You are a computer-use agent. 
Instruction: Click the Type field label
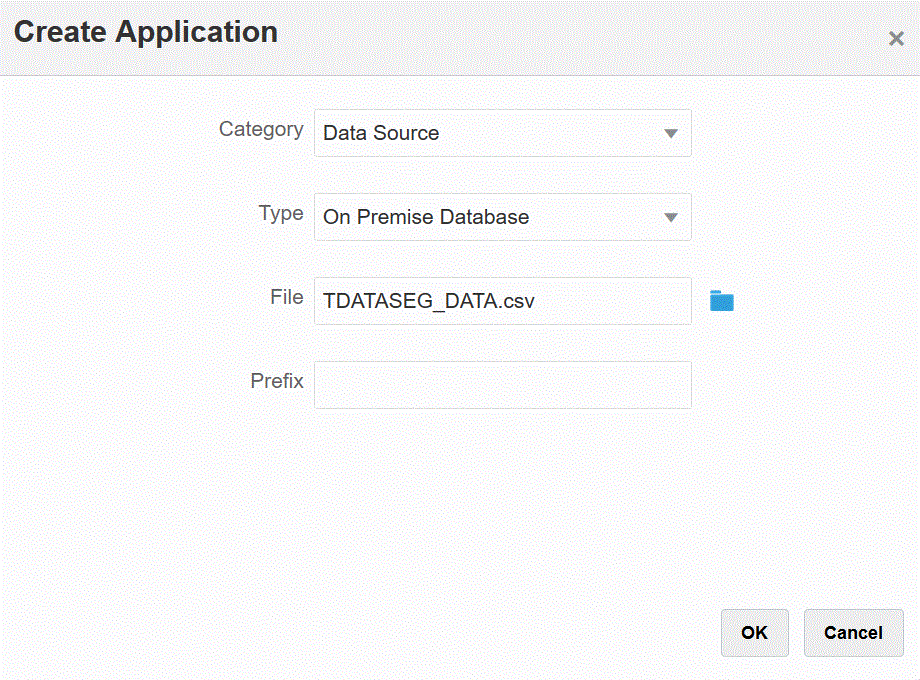click(x=281, y=213)
